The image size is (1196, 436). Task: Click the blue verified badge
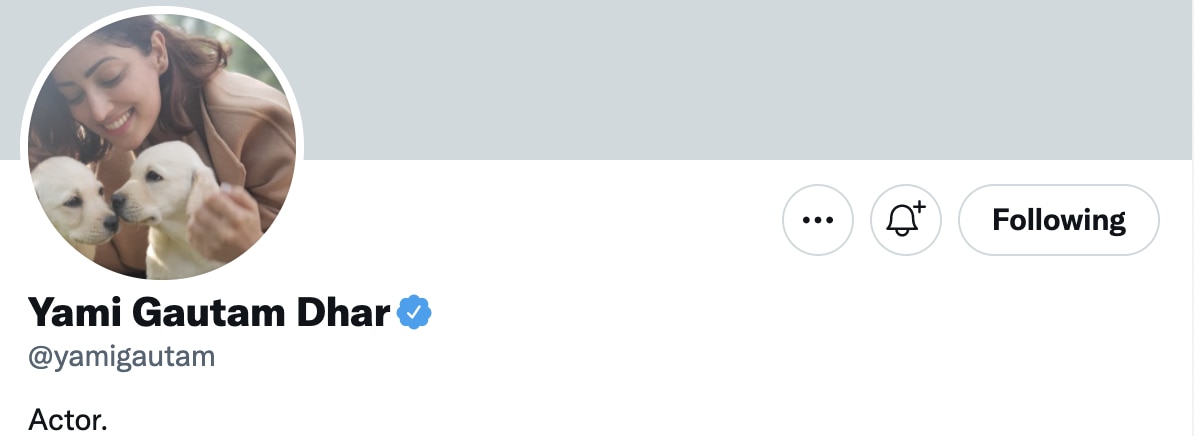coord(414,314)
